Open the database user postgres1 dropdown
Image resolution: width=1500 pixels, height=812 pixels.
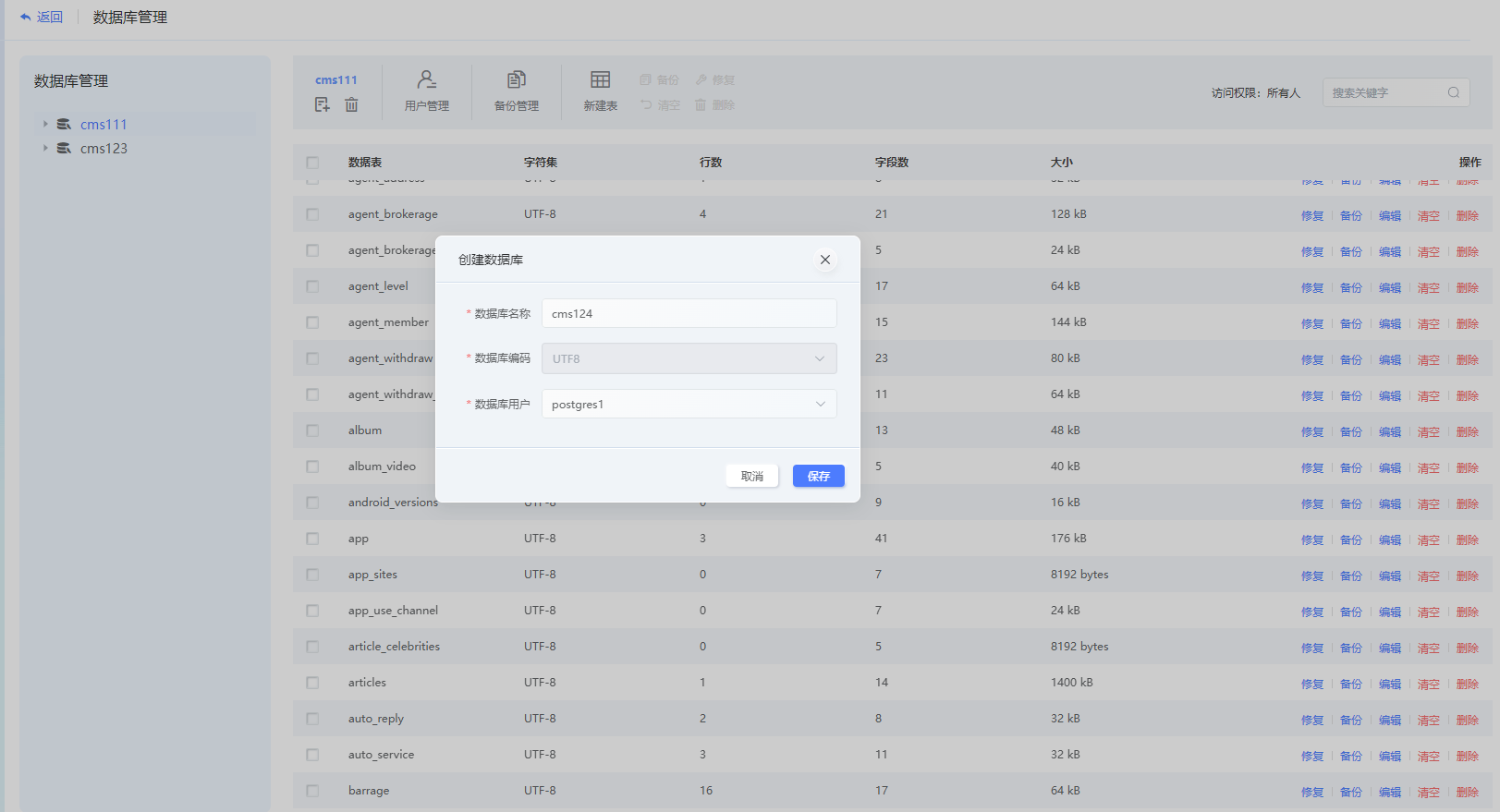[x=689, y=404]
